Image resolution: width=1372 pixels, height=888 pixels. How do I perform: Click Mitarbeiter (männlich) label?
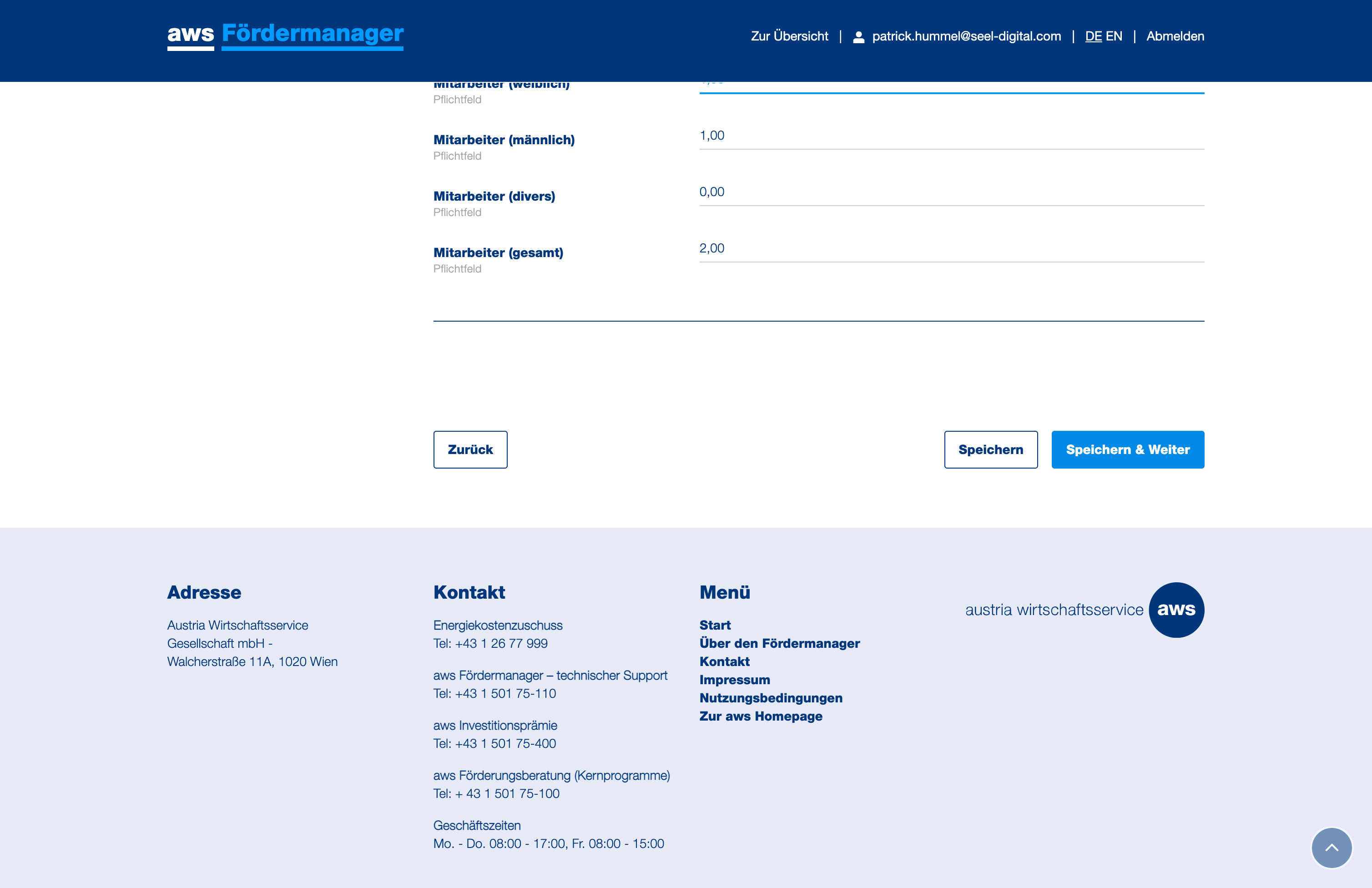504,140
